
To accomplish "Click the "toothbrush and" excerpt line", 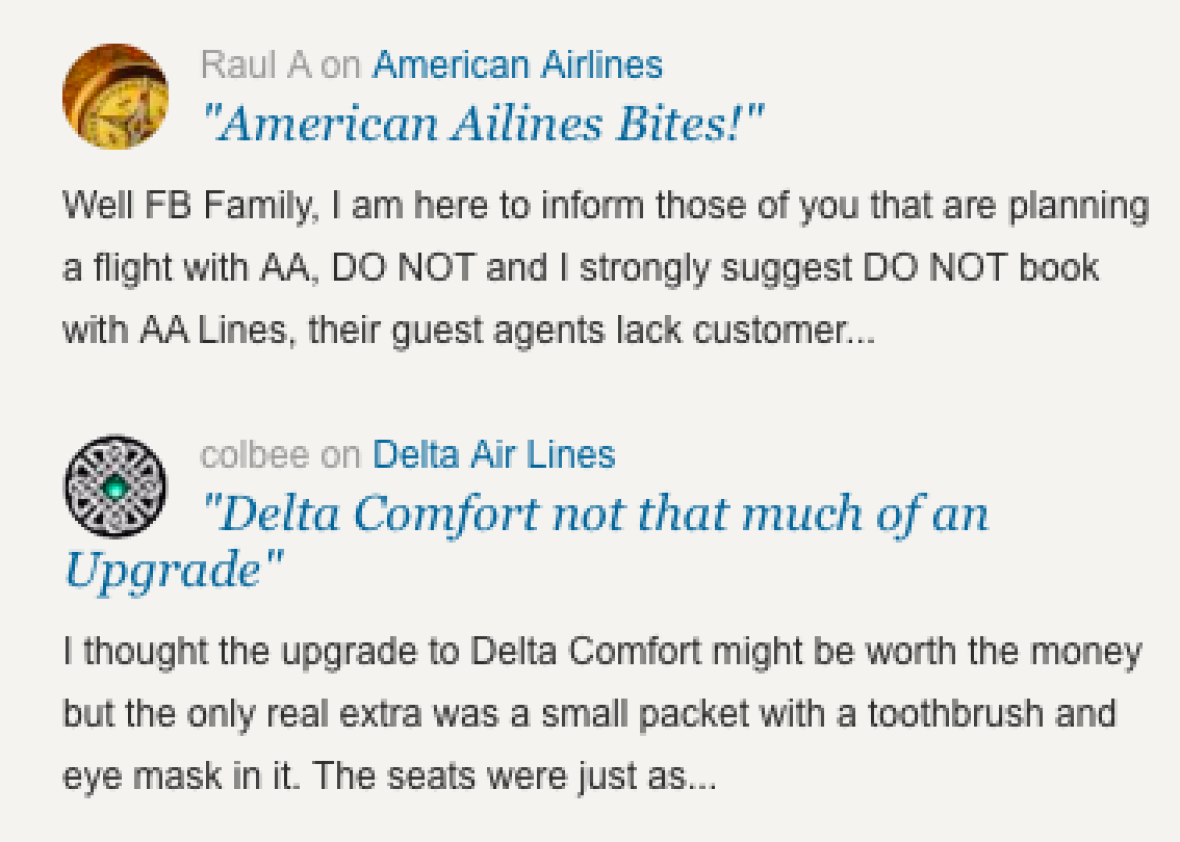I will pyautogui.click(x=588, y=715).
